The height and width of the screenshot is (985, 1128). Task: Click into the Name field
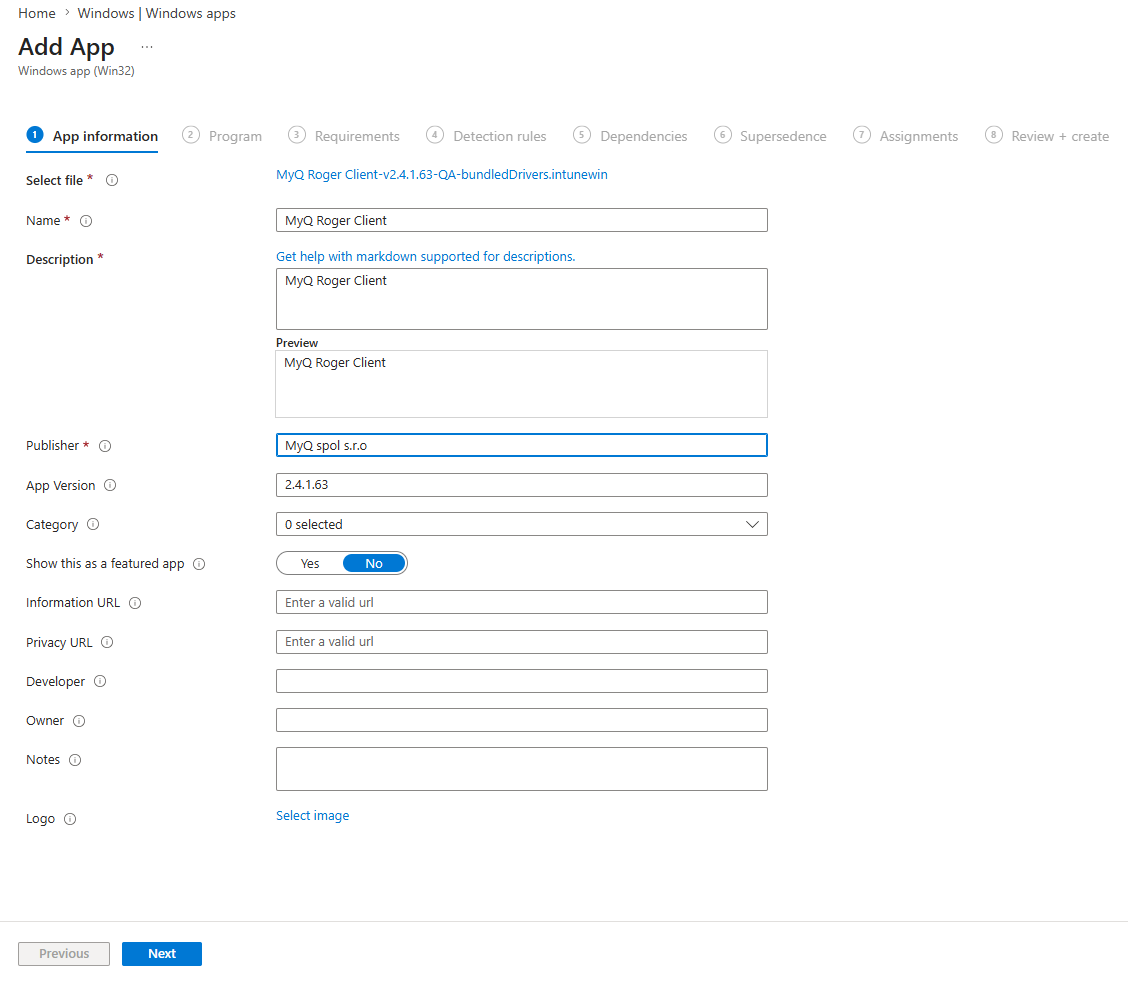[522, 220]
